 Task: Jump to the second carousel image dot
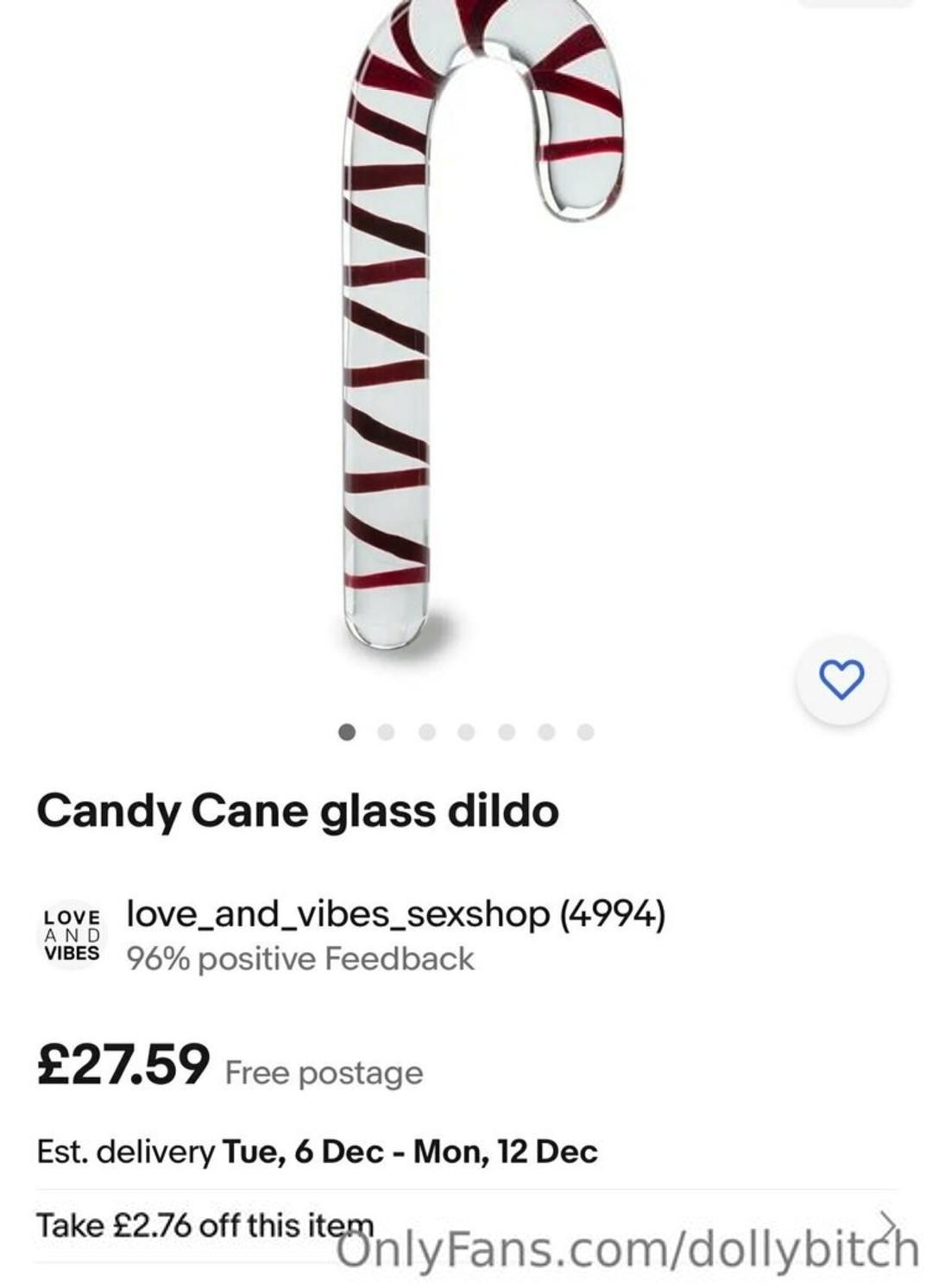(x=386, y=732)
